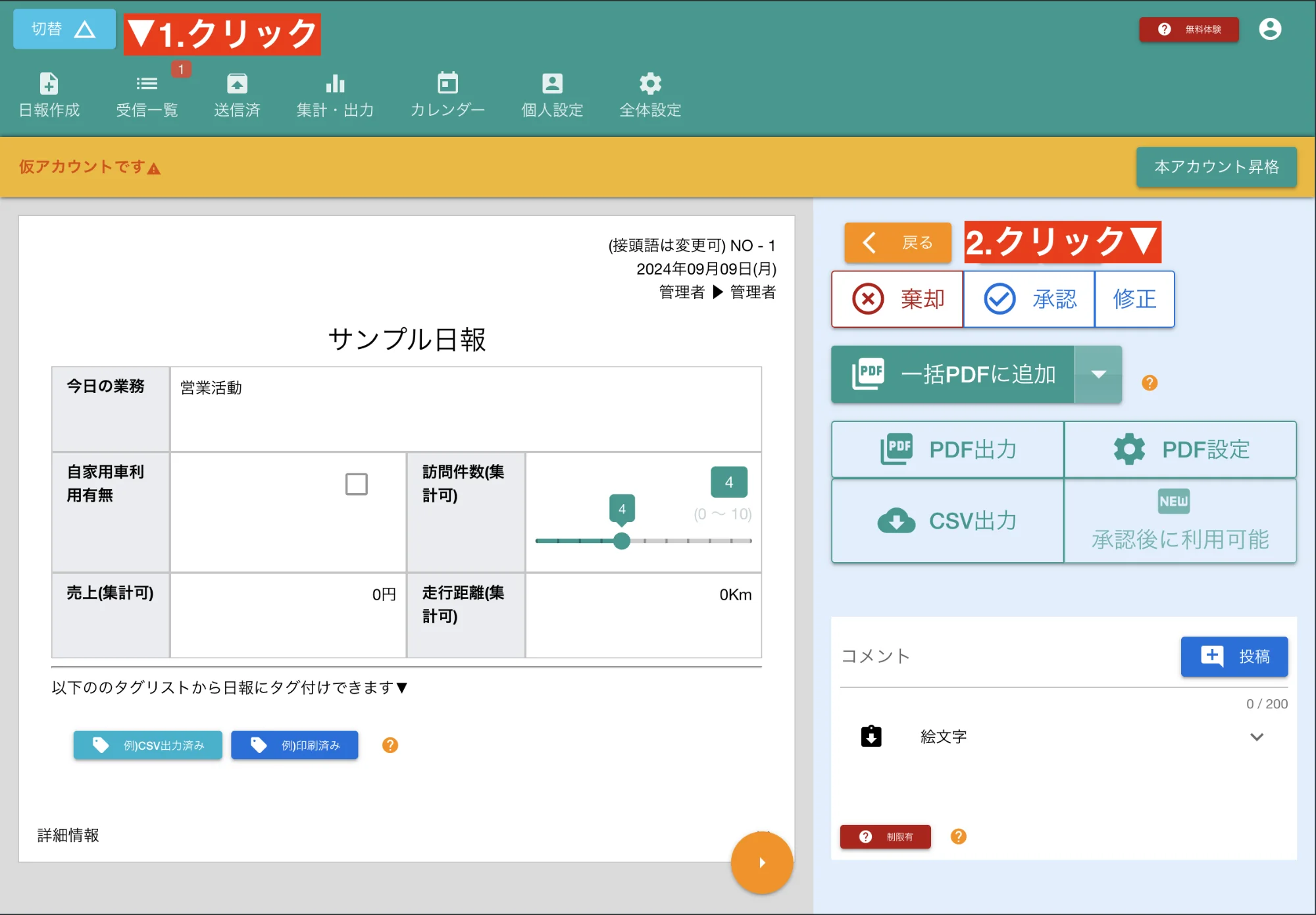Click the user profile icon top right

(1271, 29)
